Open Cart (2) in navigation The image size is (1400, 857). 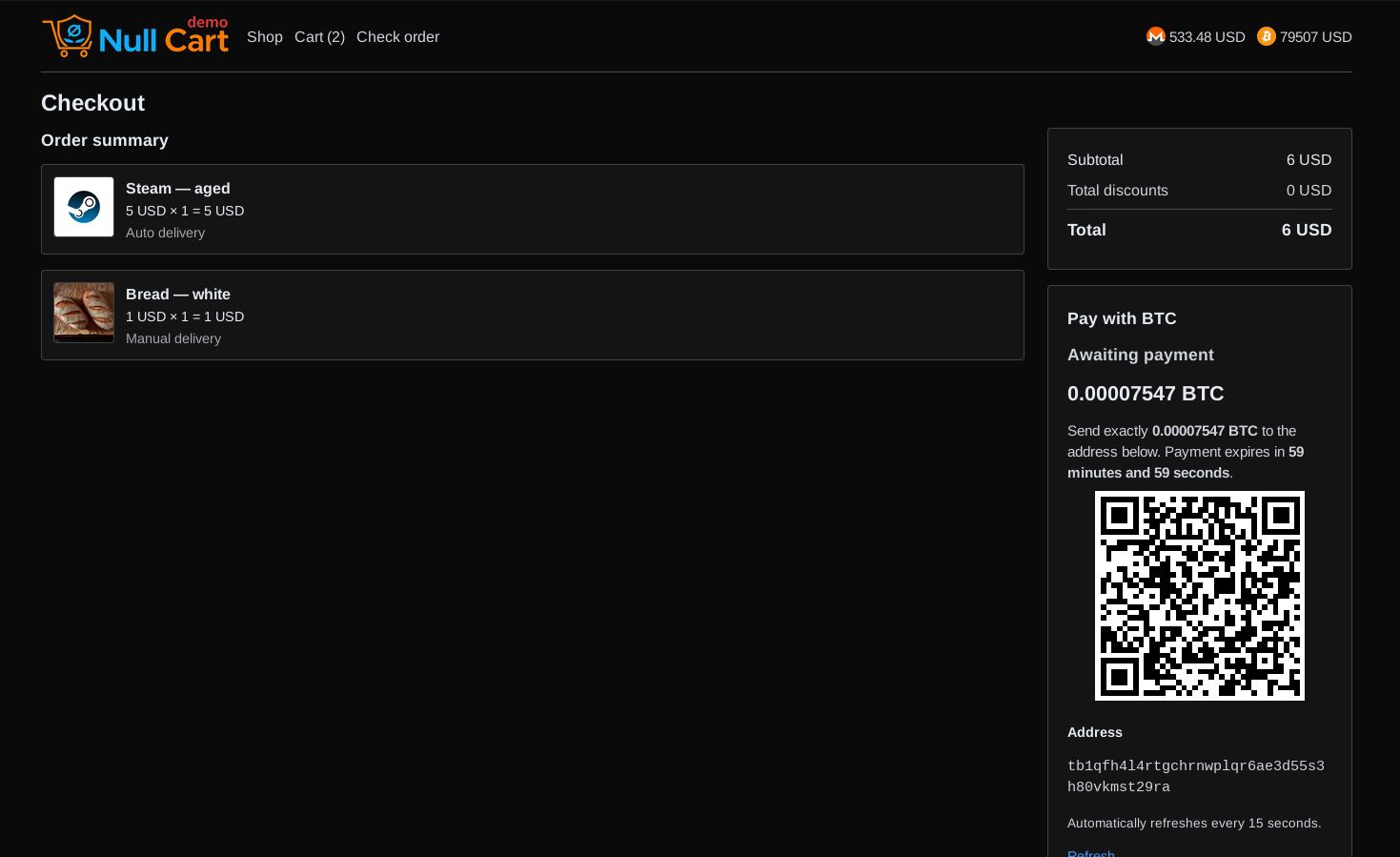tap(319, 37)
